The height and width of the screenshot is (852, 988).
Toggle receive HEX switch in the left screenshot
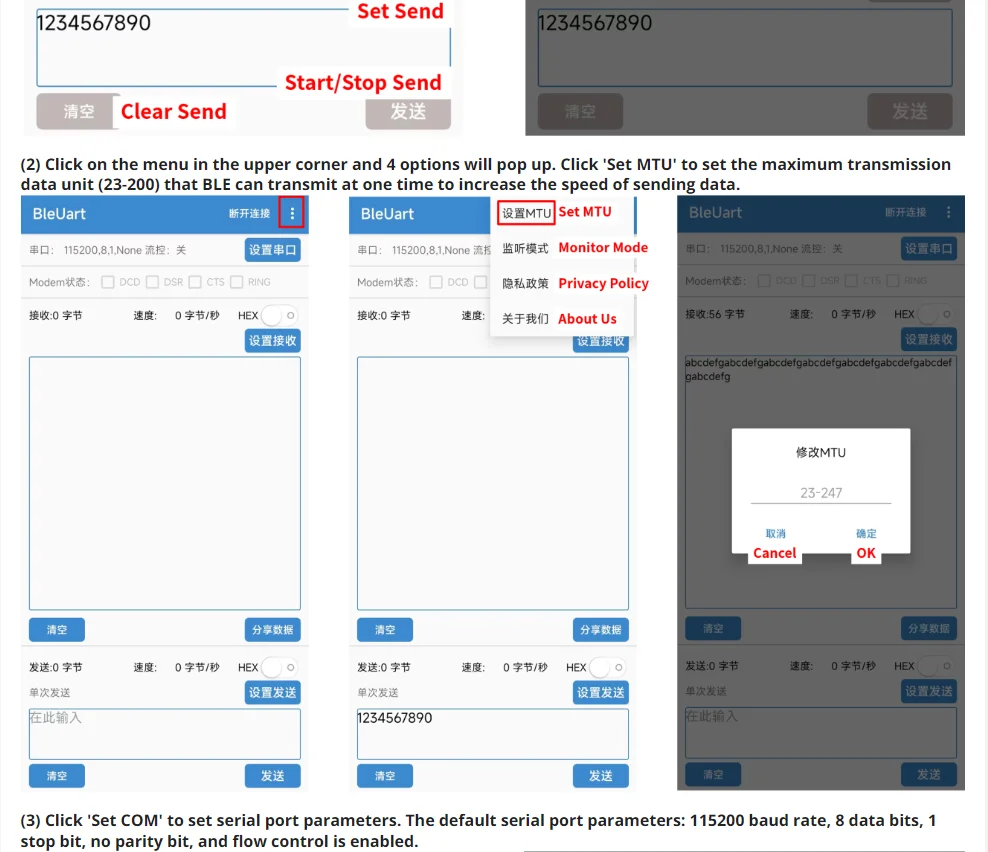coord(279,315)
